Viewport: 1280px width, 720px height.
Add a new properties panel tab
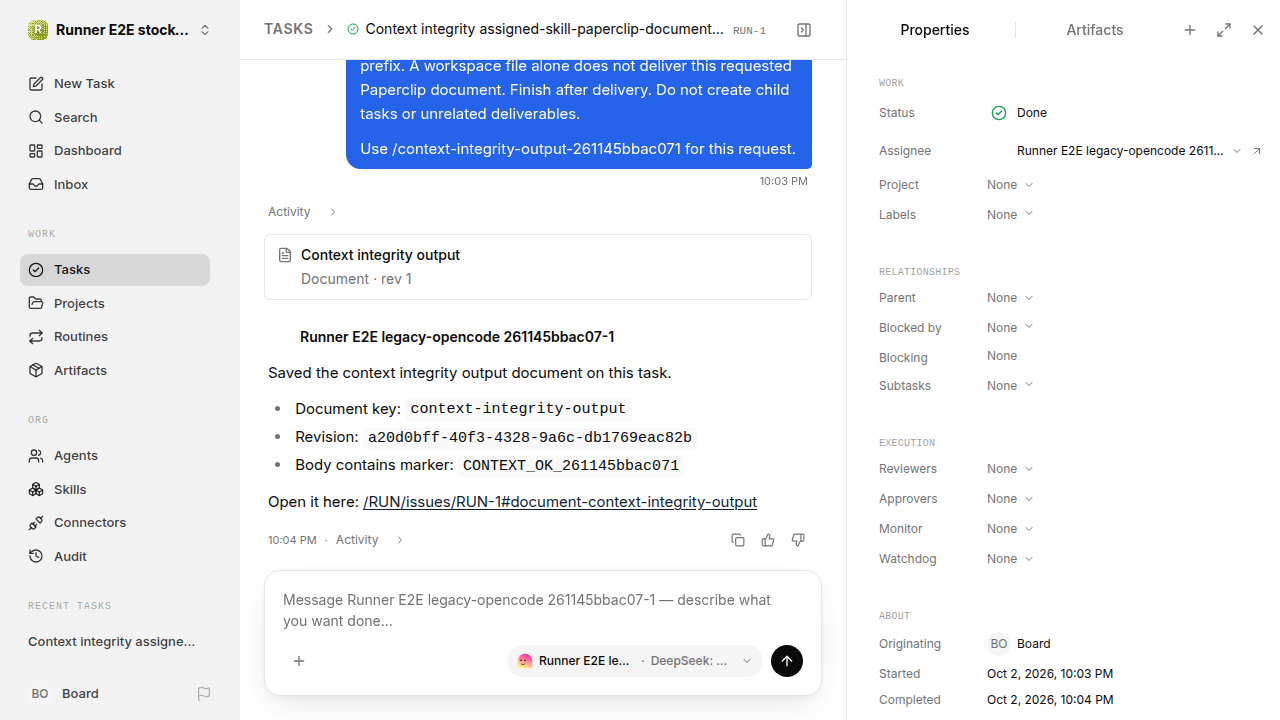(x=1190, y=30)
